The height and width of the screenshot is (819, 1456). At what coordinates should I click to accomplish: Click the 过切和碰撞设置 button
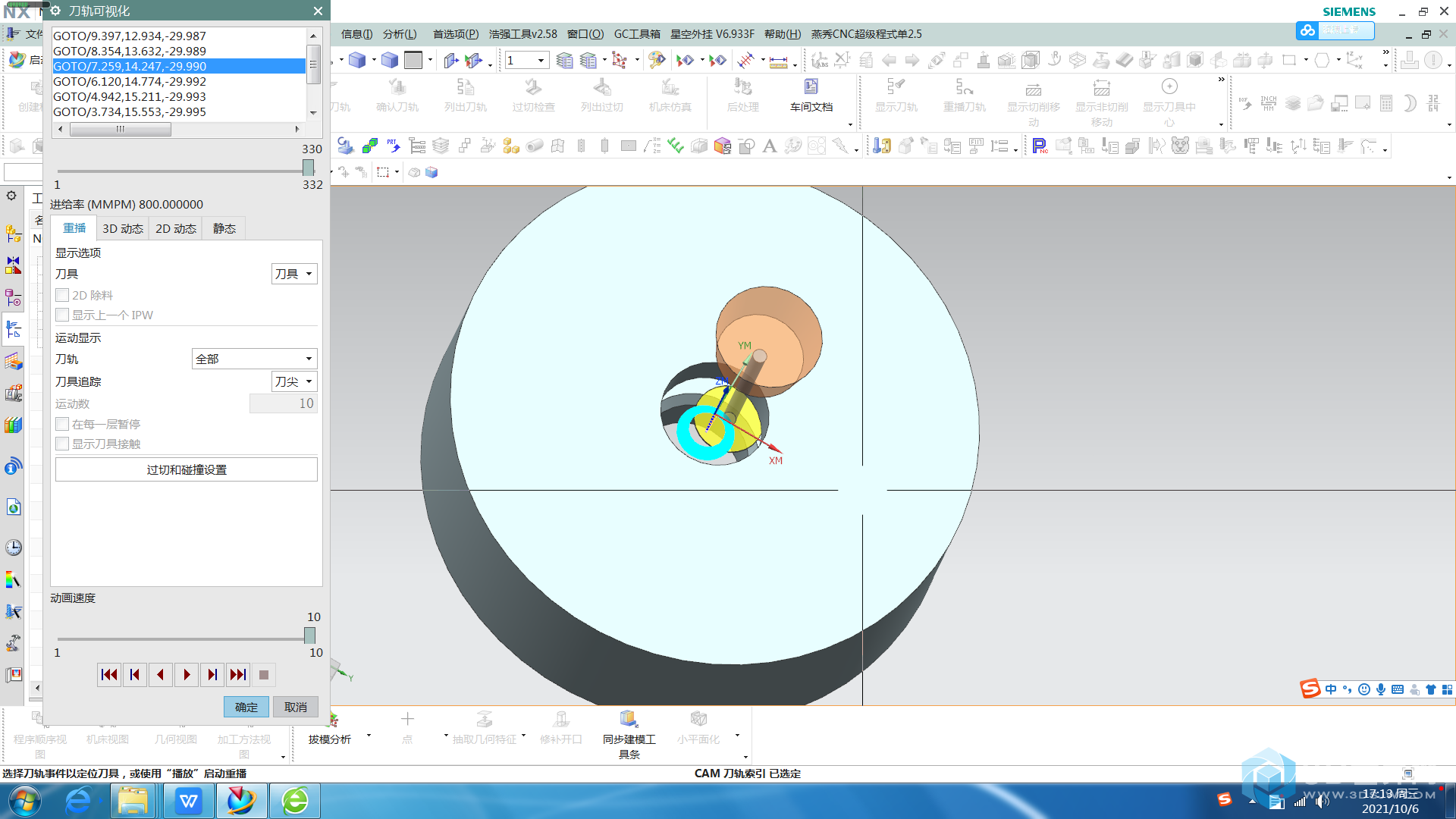[x=187, y=469]
